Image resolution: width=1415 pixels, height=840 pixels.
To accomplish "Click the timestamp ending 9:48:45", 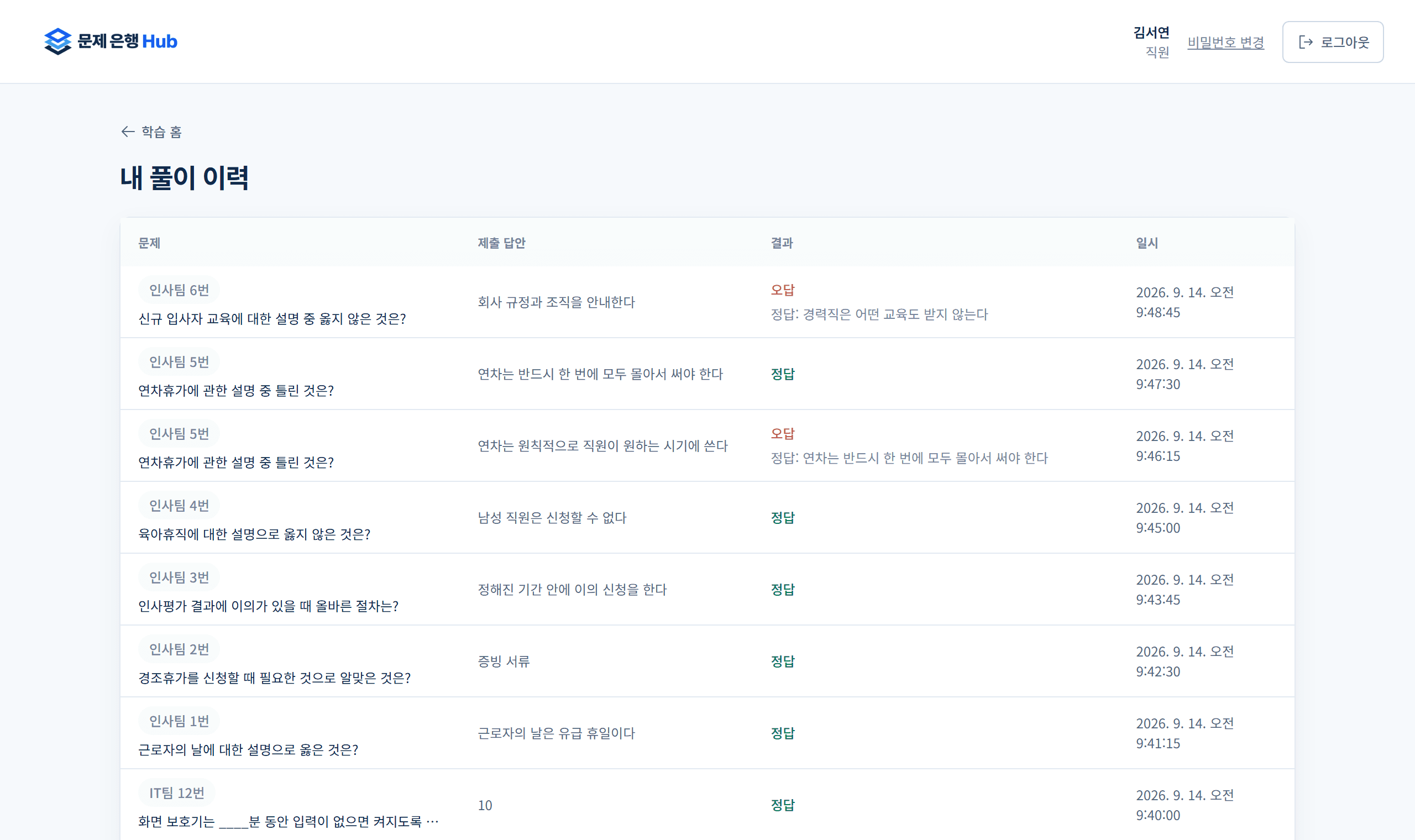I will (1185, 302).
